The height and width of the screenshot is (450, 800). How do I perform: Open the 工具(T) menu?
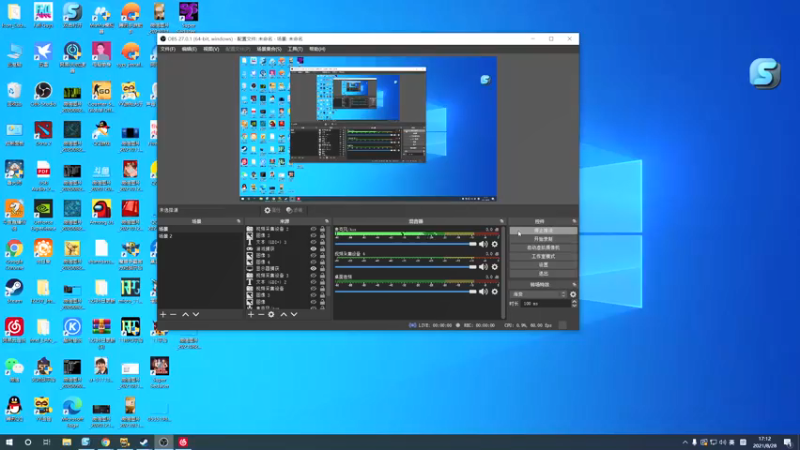[x=295, y=49]
